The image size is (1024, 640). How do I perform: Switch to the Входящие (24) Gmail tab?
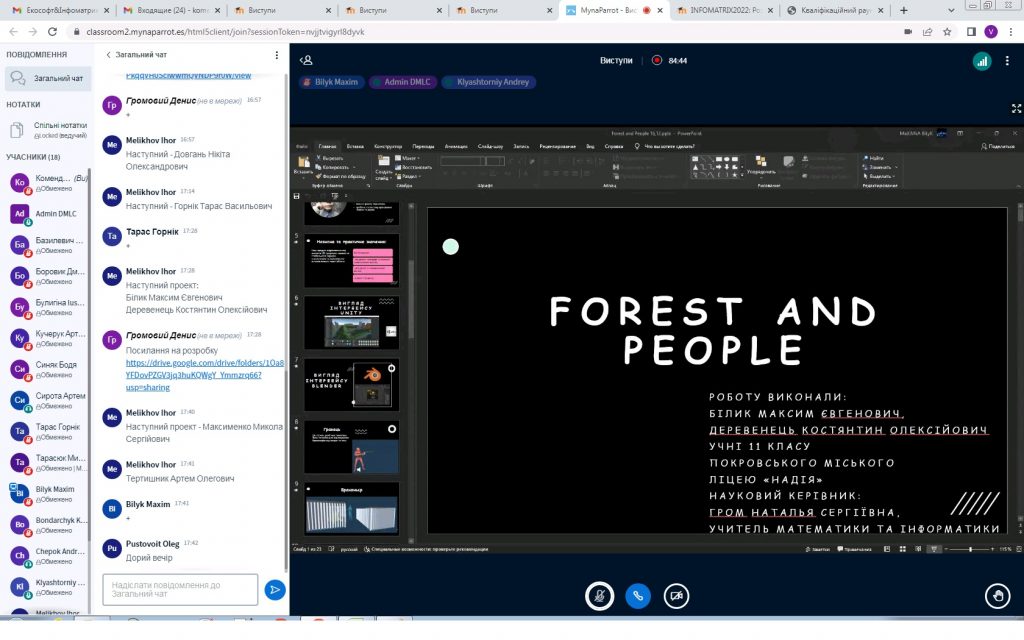click(x=160, y=10)
